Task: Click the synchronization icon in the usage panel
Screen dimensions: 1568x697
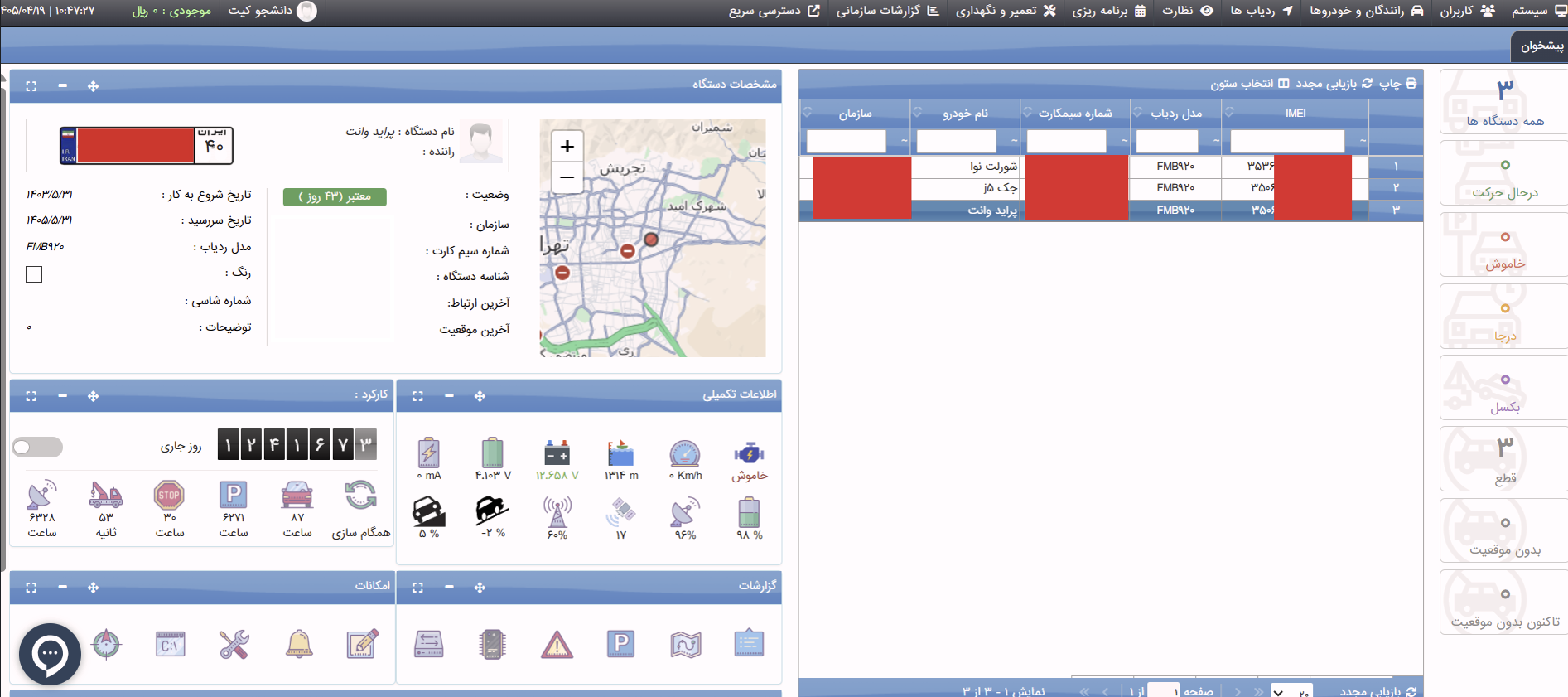Action: click(x=361, y=496)
